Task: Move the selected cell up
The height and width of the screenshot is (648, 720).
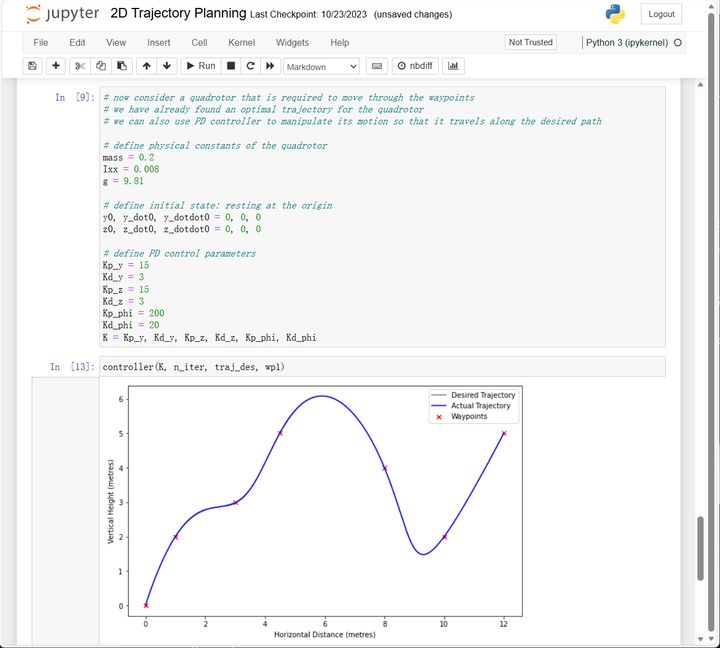Action: point(146,66)
